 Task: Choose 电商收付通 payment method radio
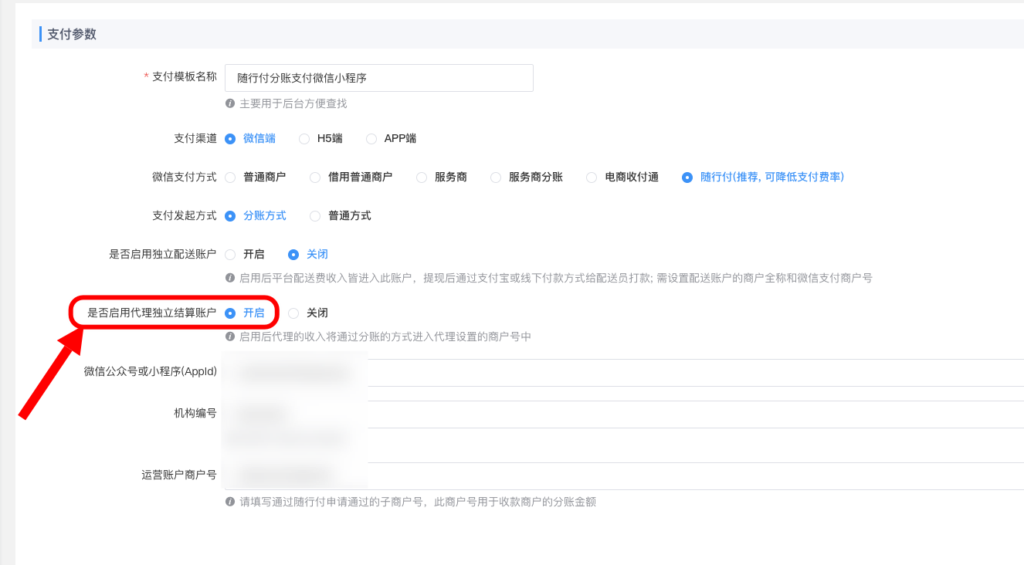pos(591,177)
